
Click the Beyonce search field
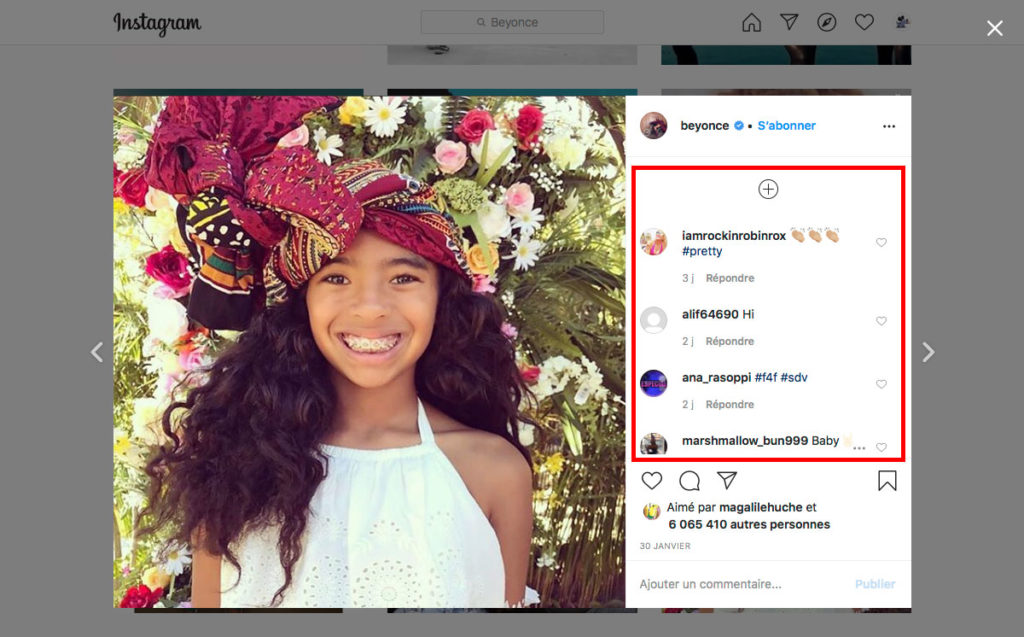(512, 22)
